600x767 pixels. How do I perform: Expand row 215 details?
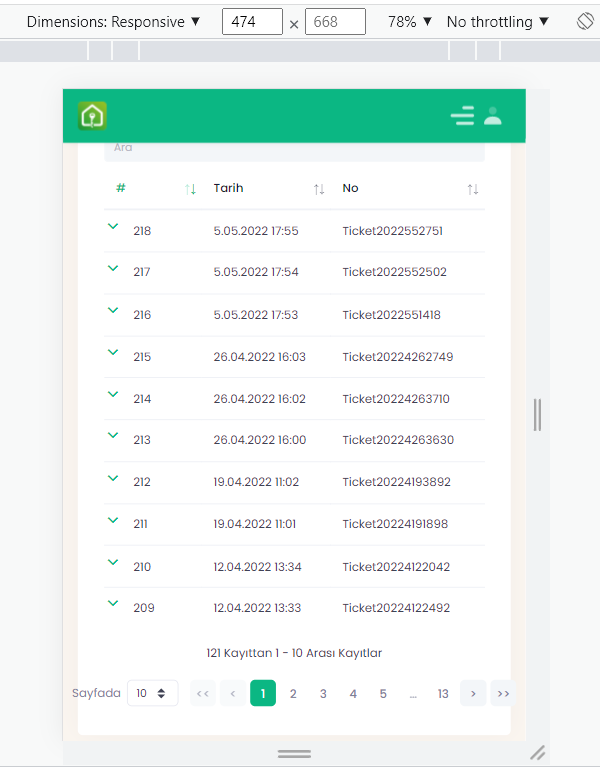coord(113,353)
